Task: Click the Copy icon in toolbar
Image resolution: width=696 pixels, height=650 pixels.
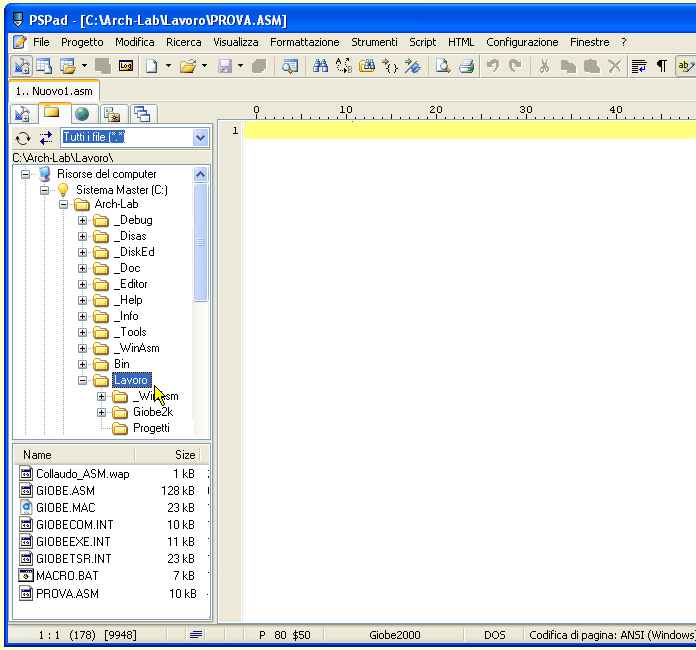Action: pyautogui.click(x=568, y=67)
